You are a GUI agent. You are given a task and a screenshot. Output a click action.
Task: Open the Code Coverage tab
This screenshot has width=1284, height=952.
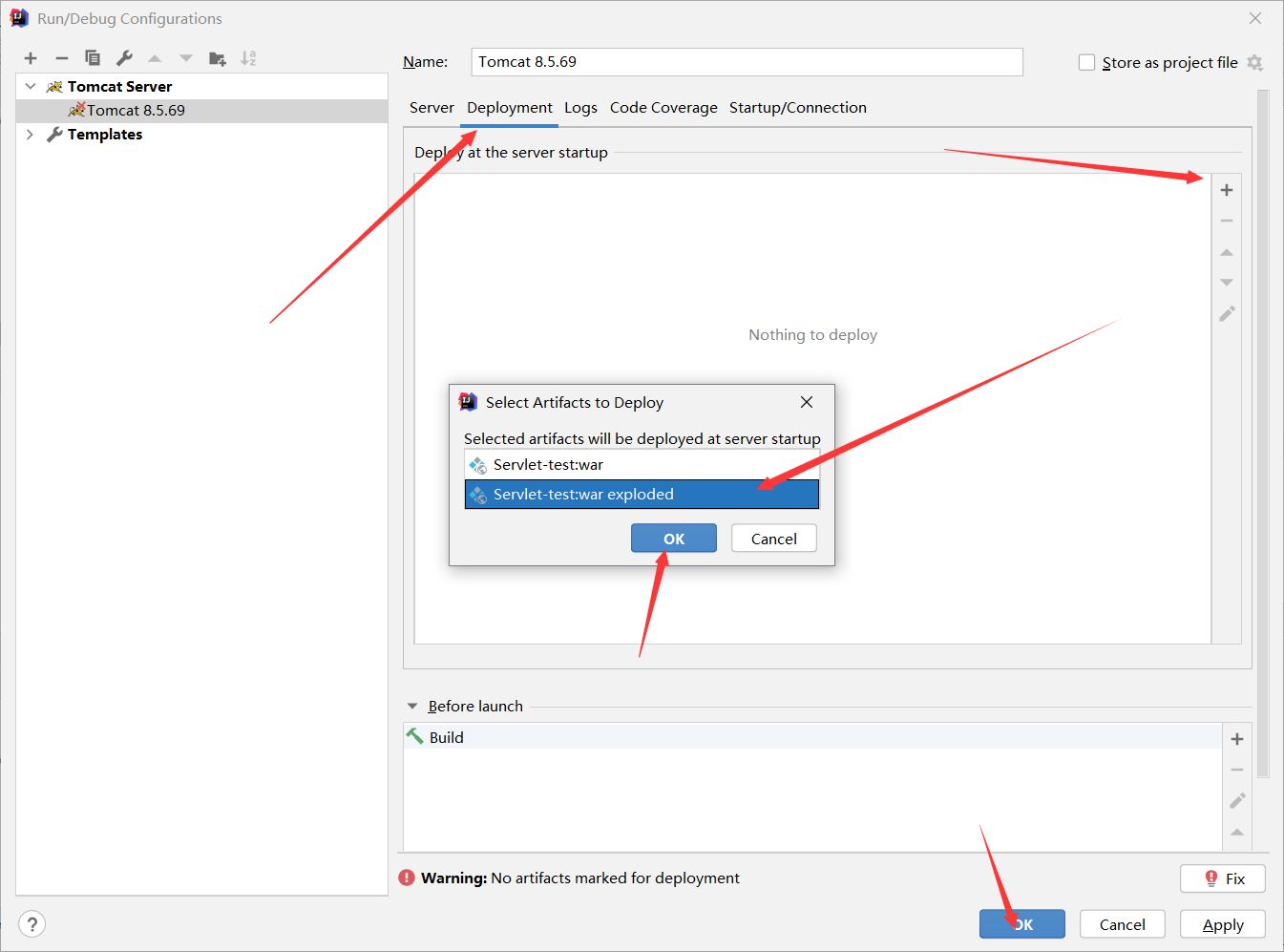(663, 108)
